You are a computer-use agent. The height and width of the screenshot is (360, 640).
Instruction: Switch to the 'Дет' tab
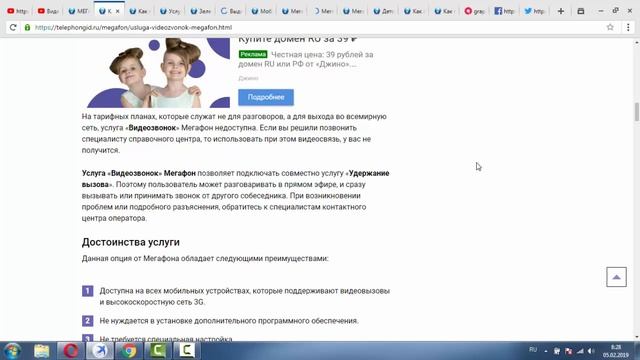[383, 11]
